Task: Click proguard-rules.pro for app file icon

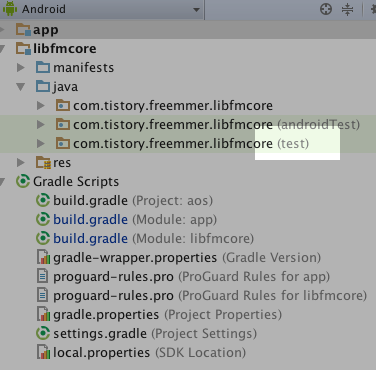Action: 42,277
